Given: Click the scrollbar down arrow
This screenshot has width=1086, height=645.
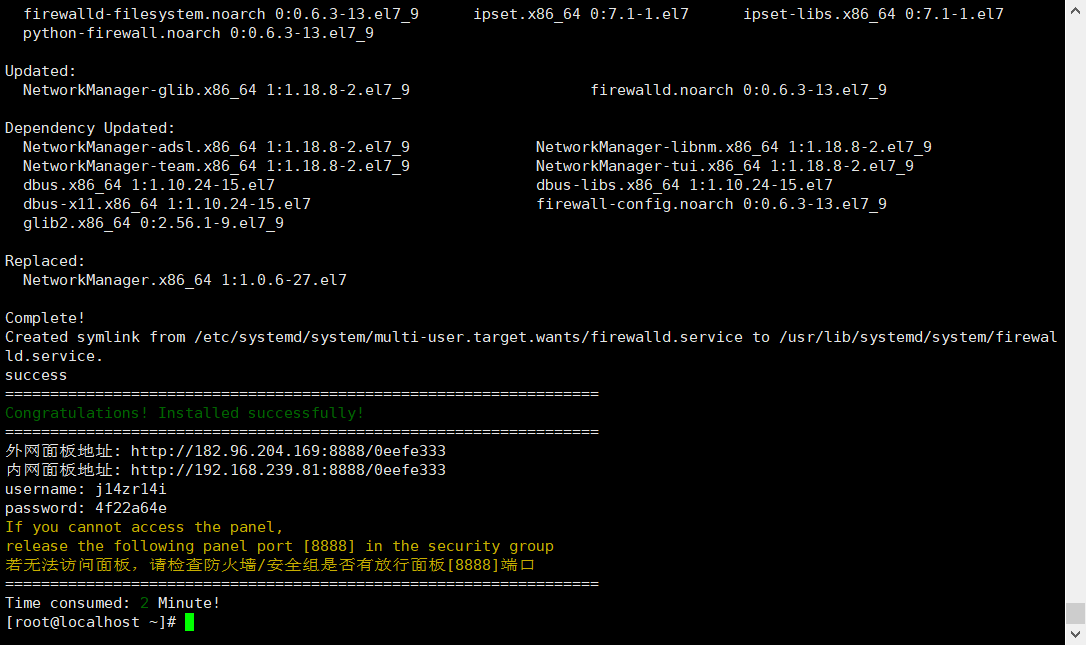Looking at the screenshot, I should [1075, 634].
